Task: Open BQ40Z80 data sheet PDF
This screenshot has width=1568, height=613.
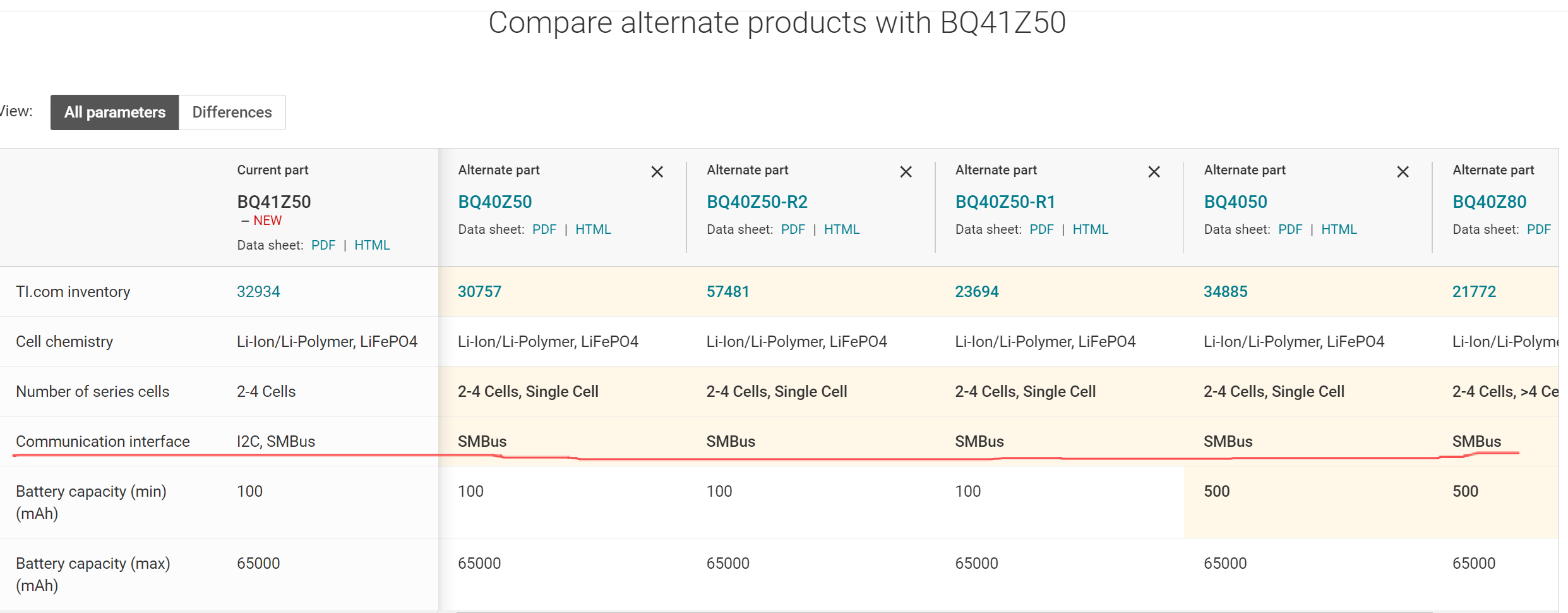Action: pos(1539,229)
